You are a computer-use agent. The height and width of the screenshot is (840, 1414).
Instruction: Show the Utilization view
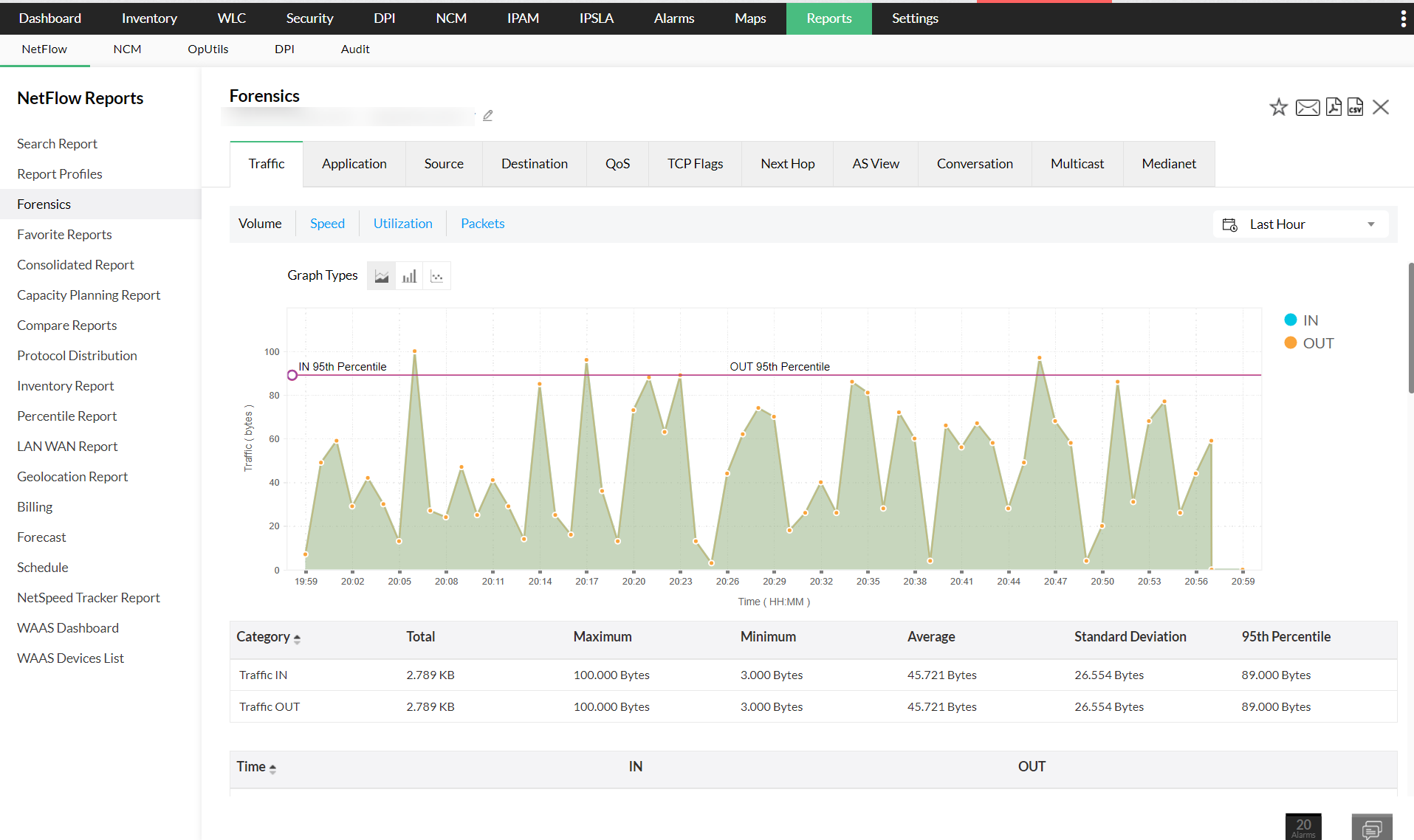pos(402,224)
